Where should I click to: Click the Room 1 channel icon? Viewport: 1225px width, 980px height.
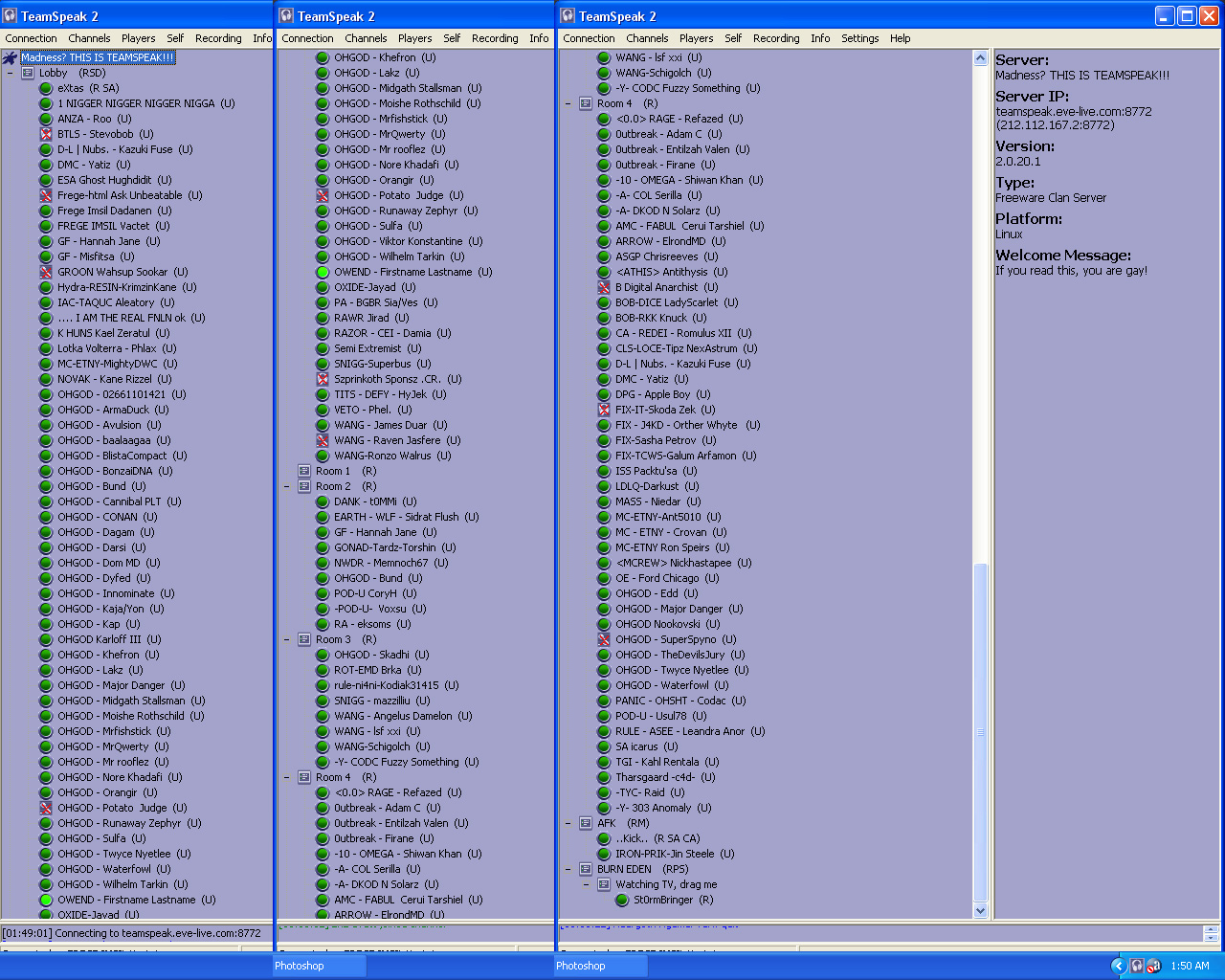coord(304,471)
